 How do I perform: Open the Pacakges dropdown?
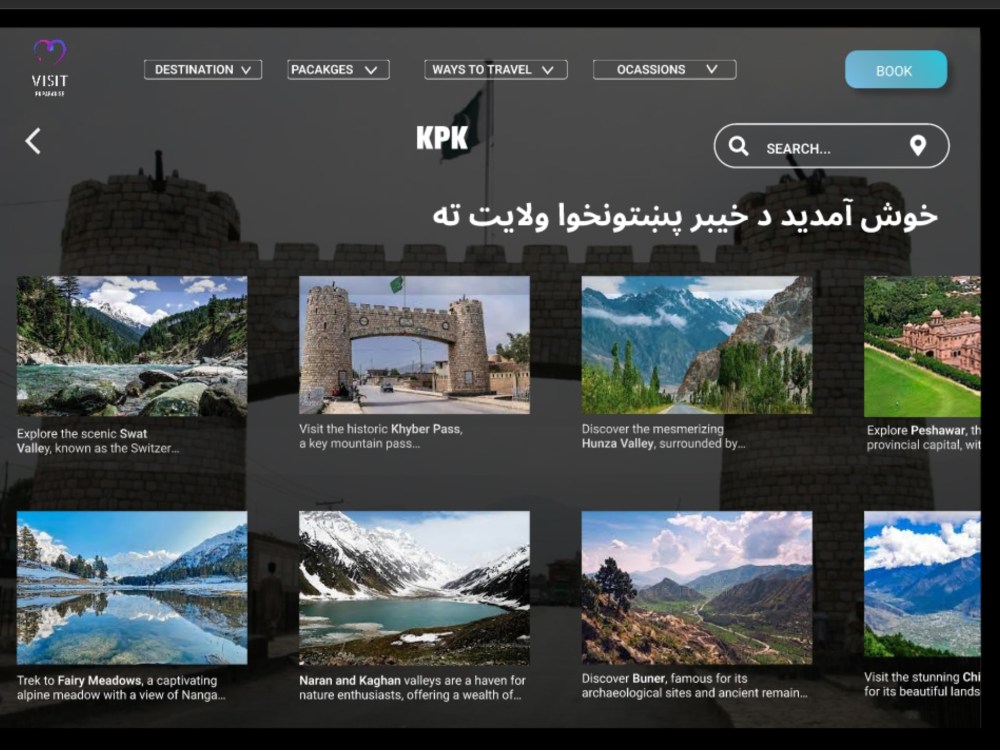(338, 70)
